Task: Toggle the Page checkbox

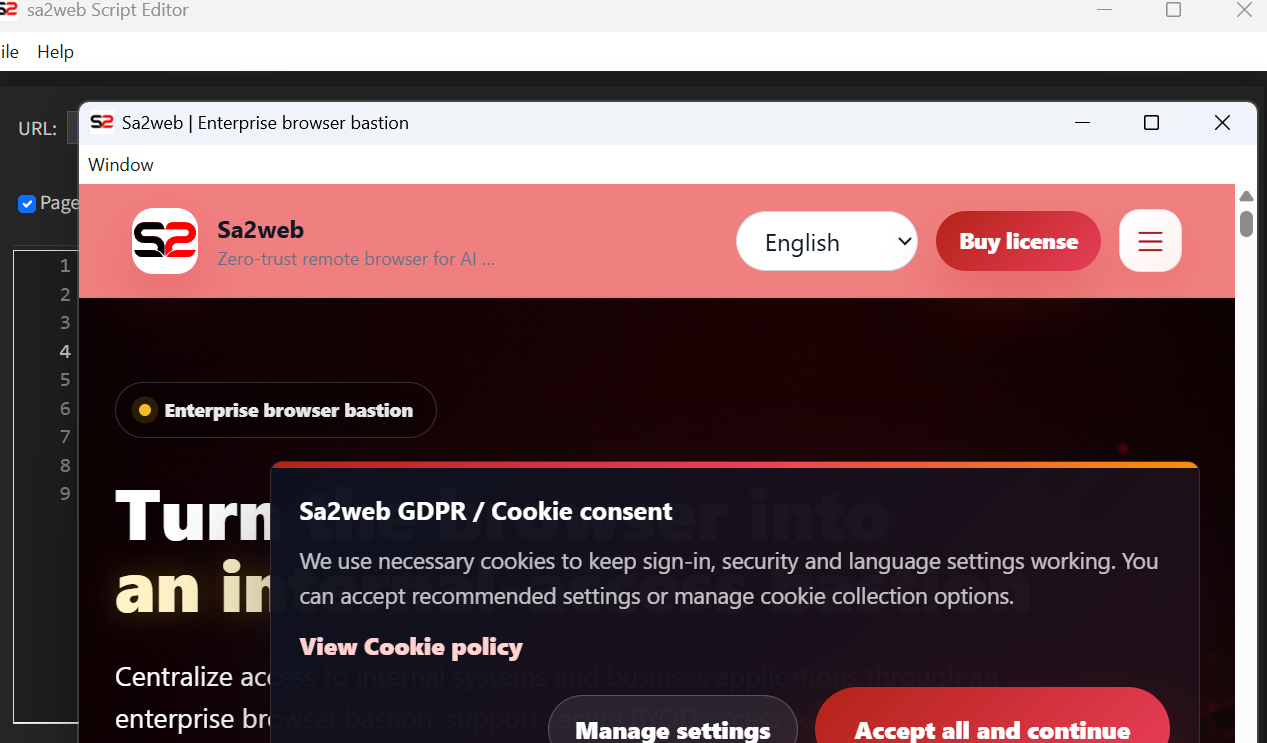Action: 27,204
